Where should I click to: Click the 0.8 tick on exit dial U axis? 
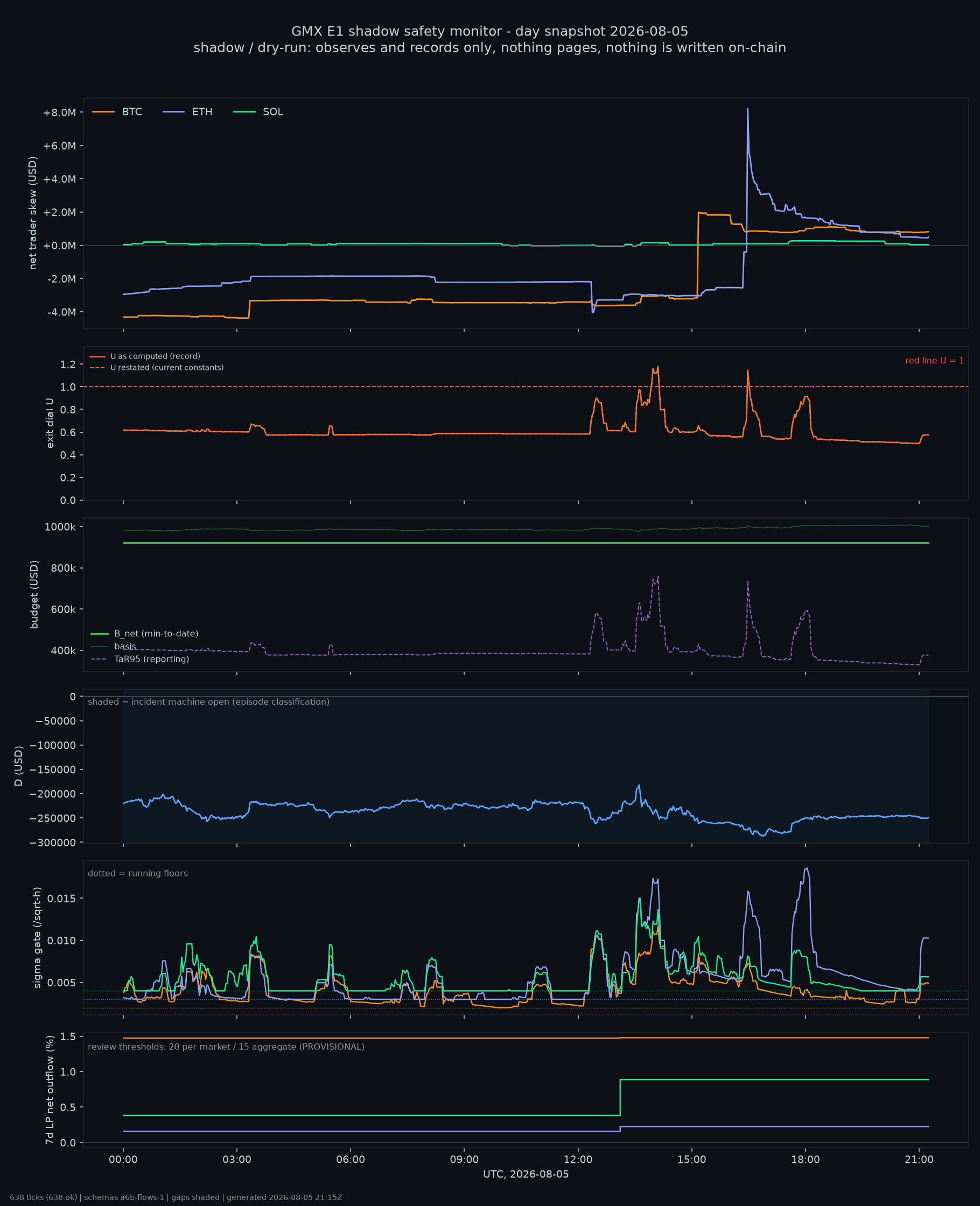point(68,410)
